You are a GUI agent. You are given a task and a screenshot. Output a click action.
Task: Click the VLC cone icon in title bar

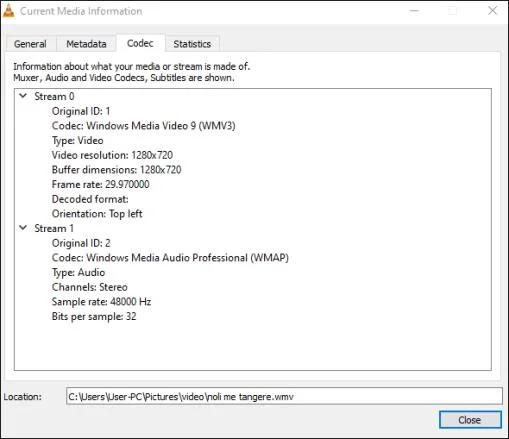pos(8,11)
